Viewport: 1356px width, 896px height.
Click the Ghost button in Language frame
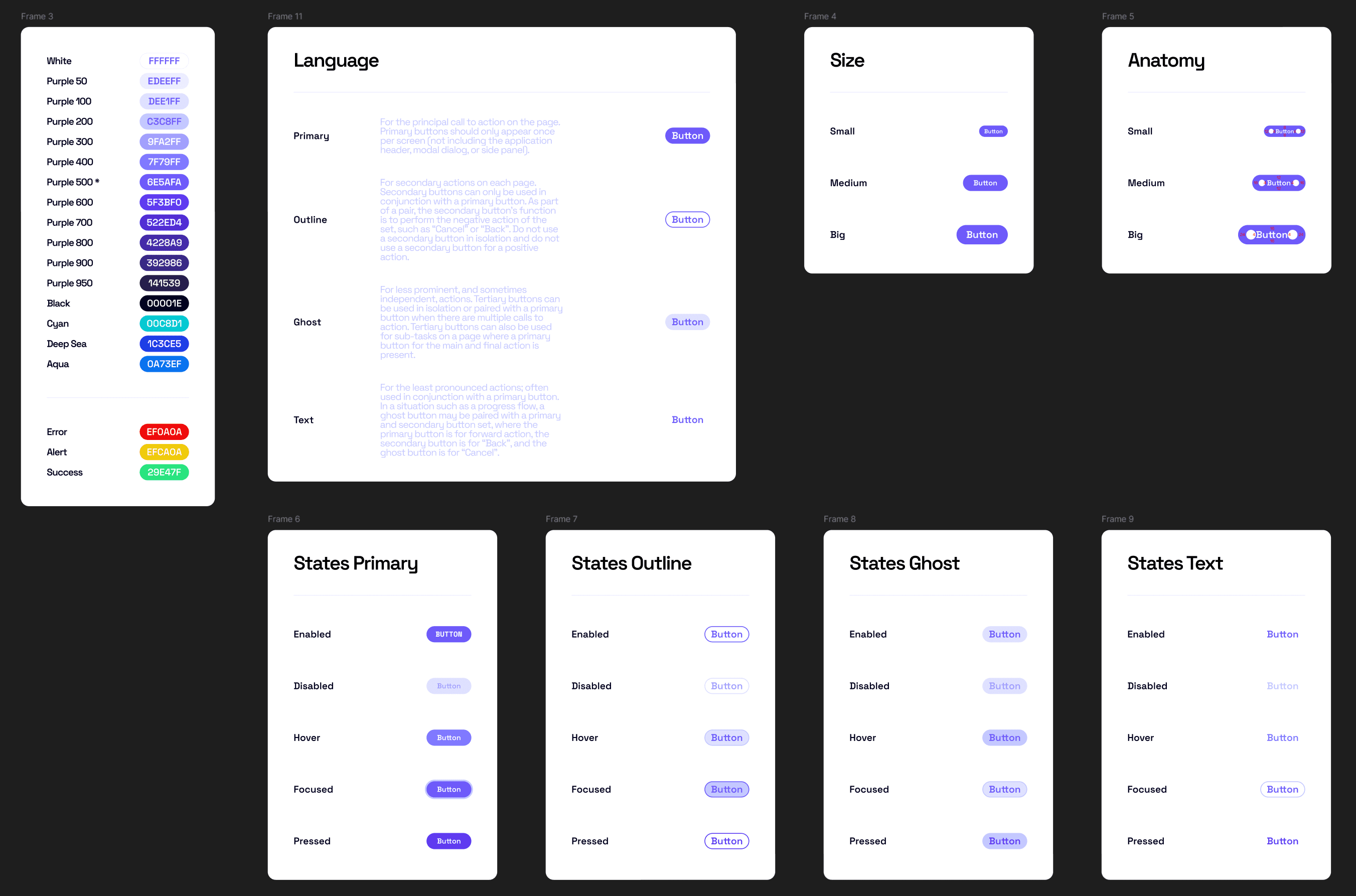[x=687, y=322]
